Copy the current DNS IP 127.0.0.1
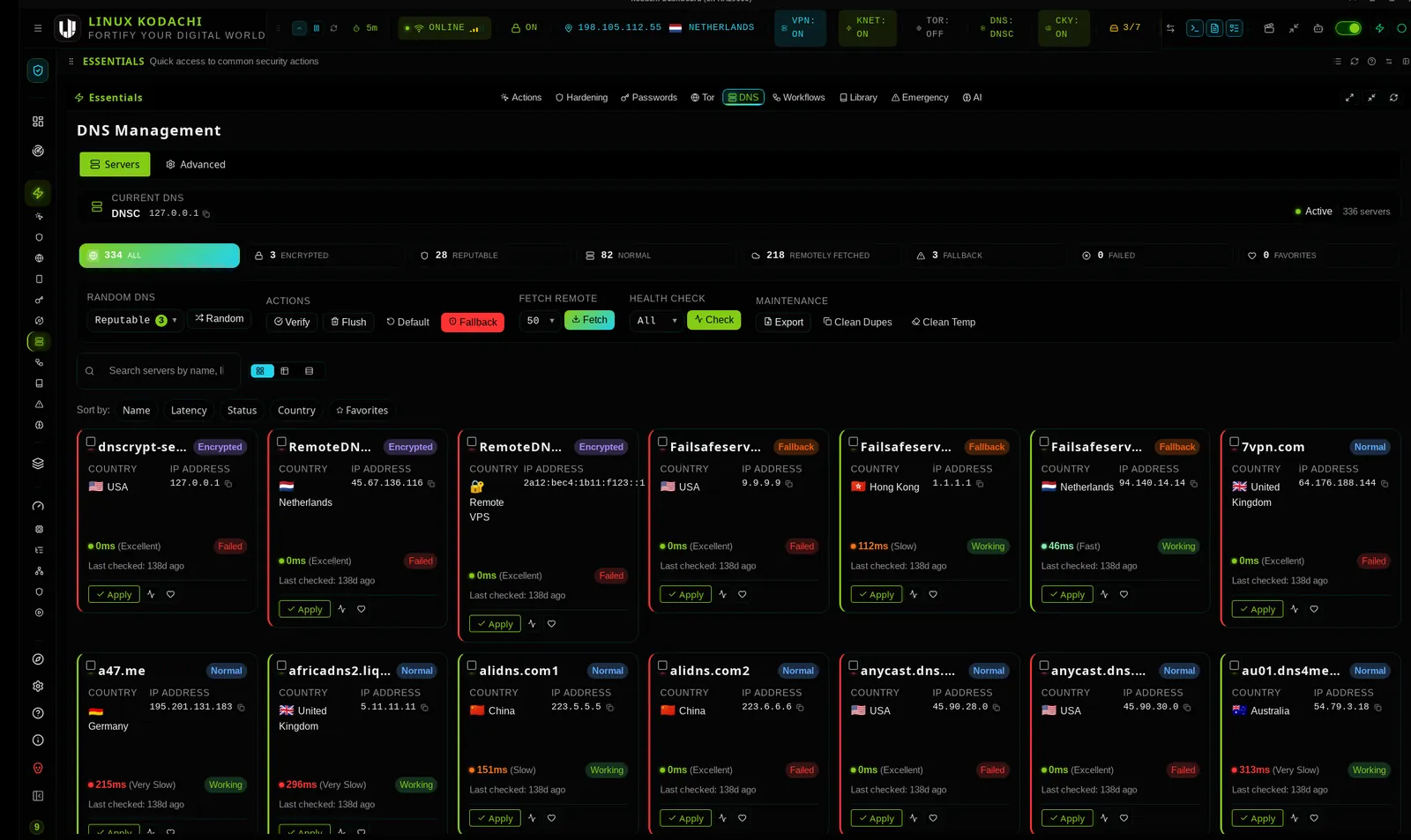Viewport: 1411px width, 840px height. pos(206,214)
